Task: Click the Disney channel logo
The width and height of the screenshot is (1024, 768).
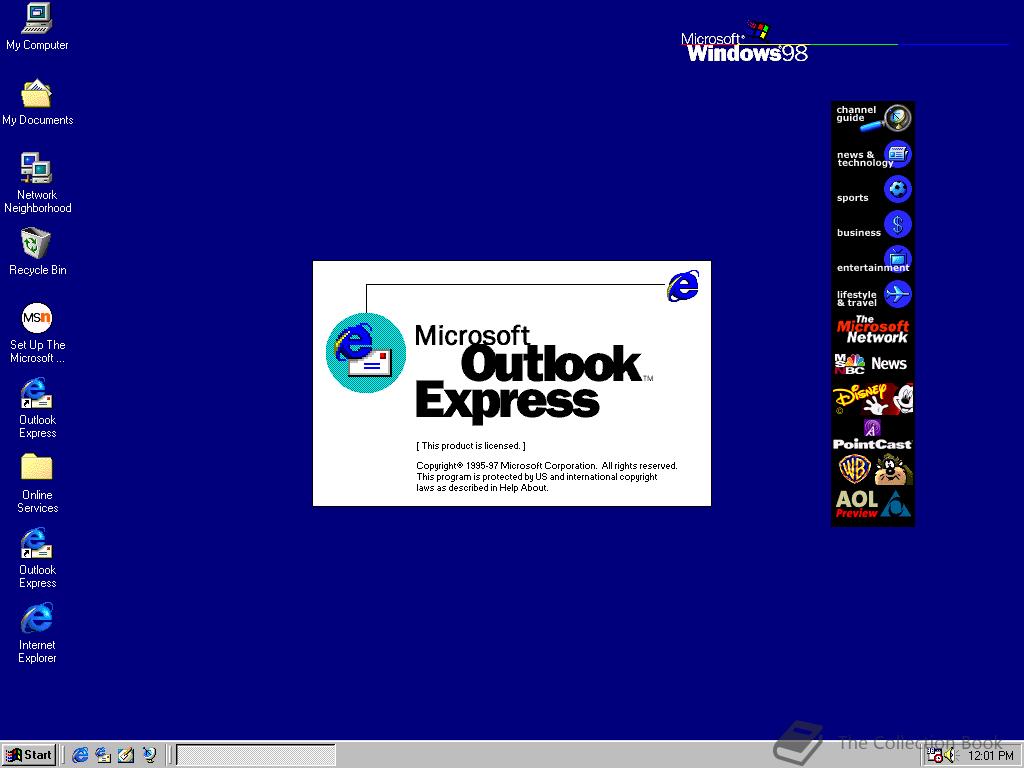Action: pos(872,399)
